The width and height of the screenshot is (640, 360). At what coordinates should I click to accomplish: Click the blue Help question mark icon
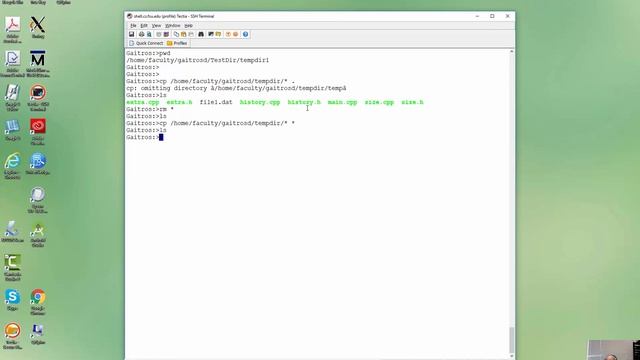[245, 34]
